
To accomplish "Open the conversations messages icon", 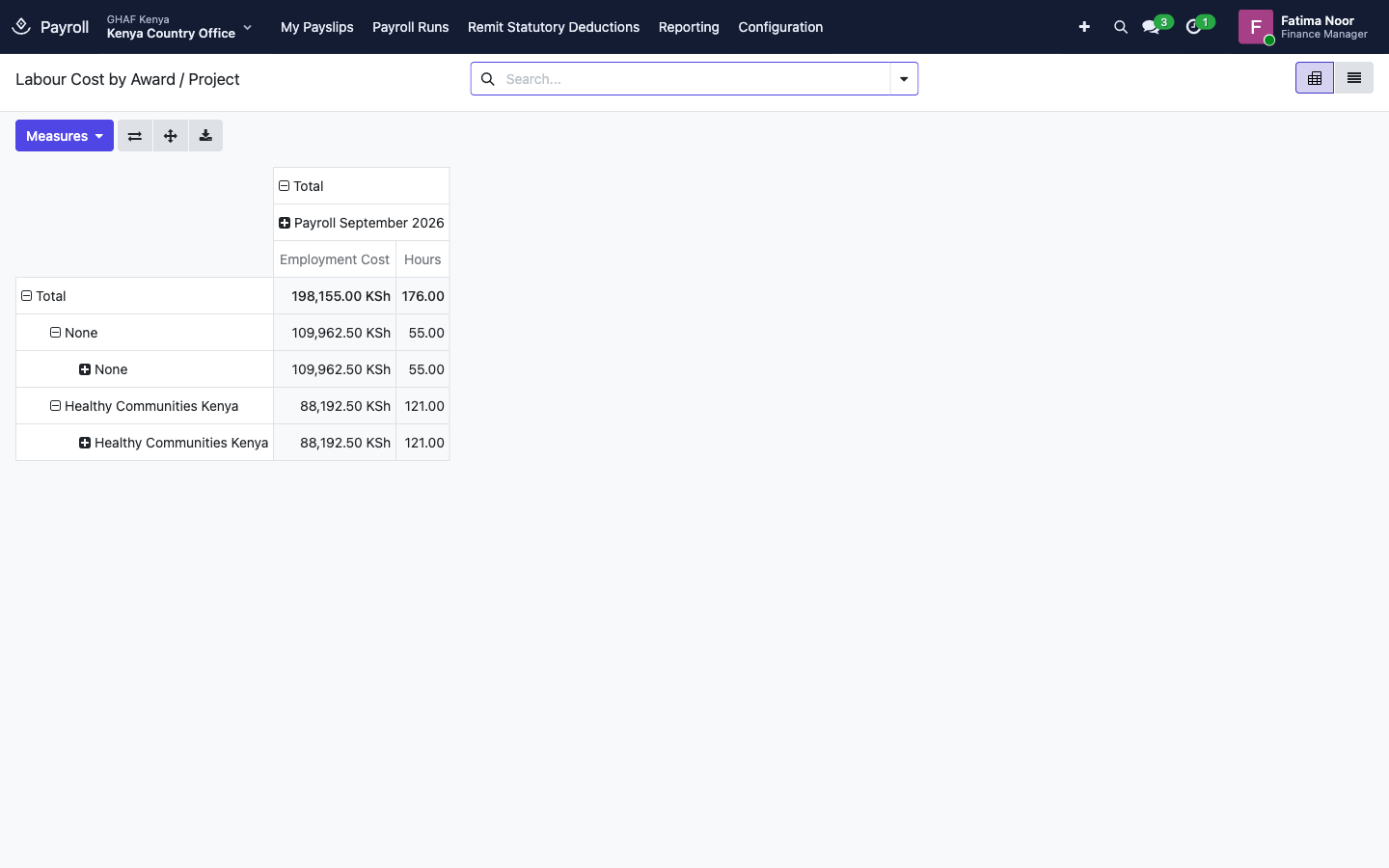I will click(x=1151, y=27).
